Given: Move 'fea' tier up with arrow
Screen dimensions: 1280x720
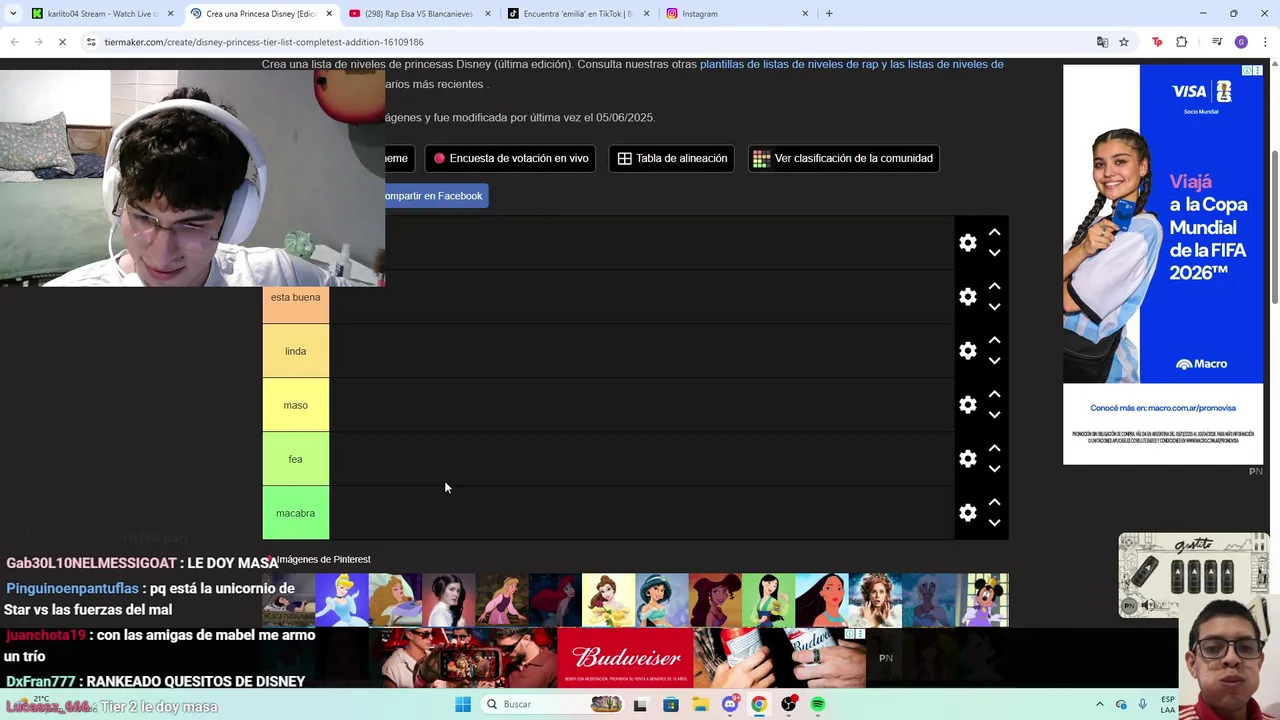Looking at the screenshot, I should tap(994, 448).
